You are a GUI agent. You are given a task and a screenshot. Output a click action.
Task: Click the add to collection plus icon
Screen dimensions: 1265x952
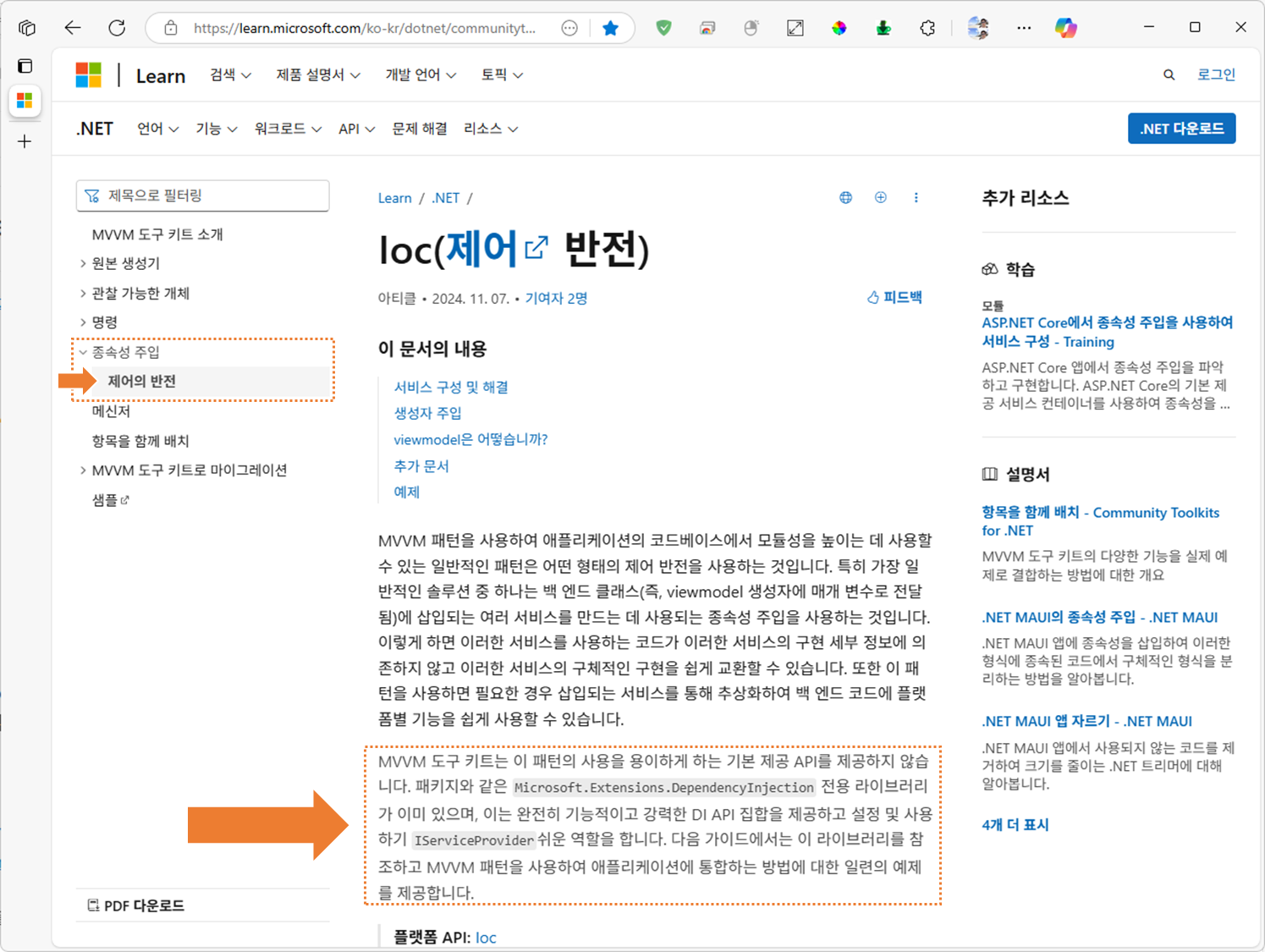(881, 197)
